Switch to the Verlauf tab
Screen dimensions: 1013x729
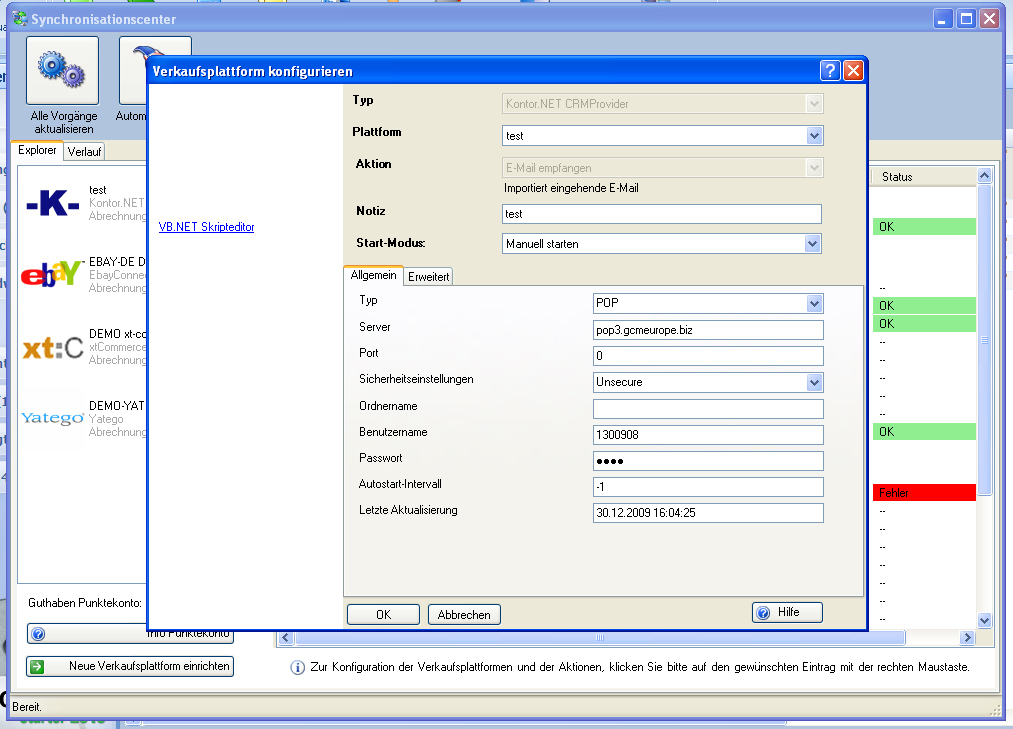point(85,152)
